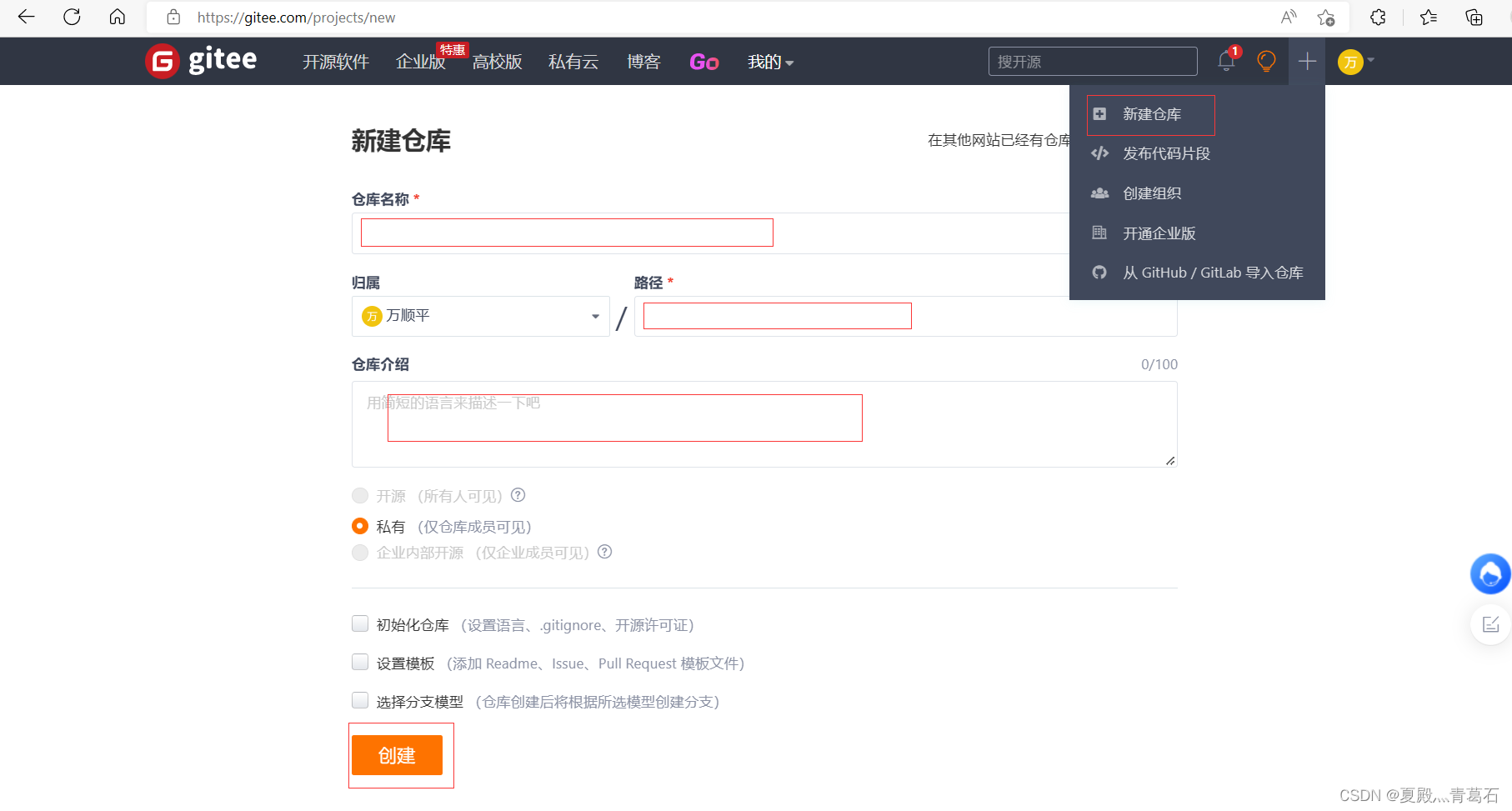Select 私有 (仅仓库成员可见) radio button
The height and width of the screenshot is (811, 1512).
[x=360, y=526]
